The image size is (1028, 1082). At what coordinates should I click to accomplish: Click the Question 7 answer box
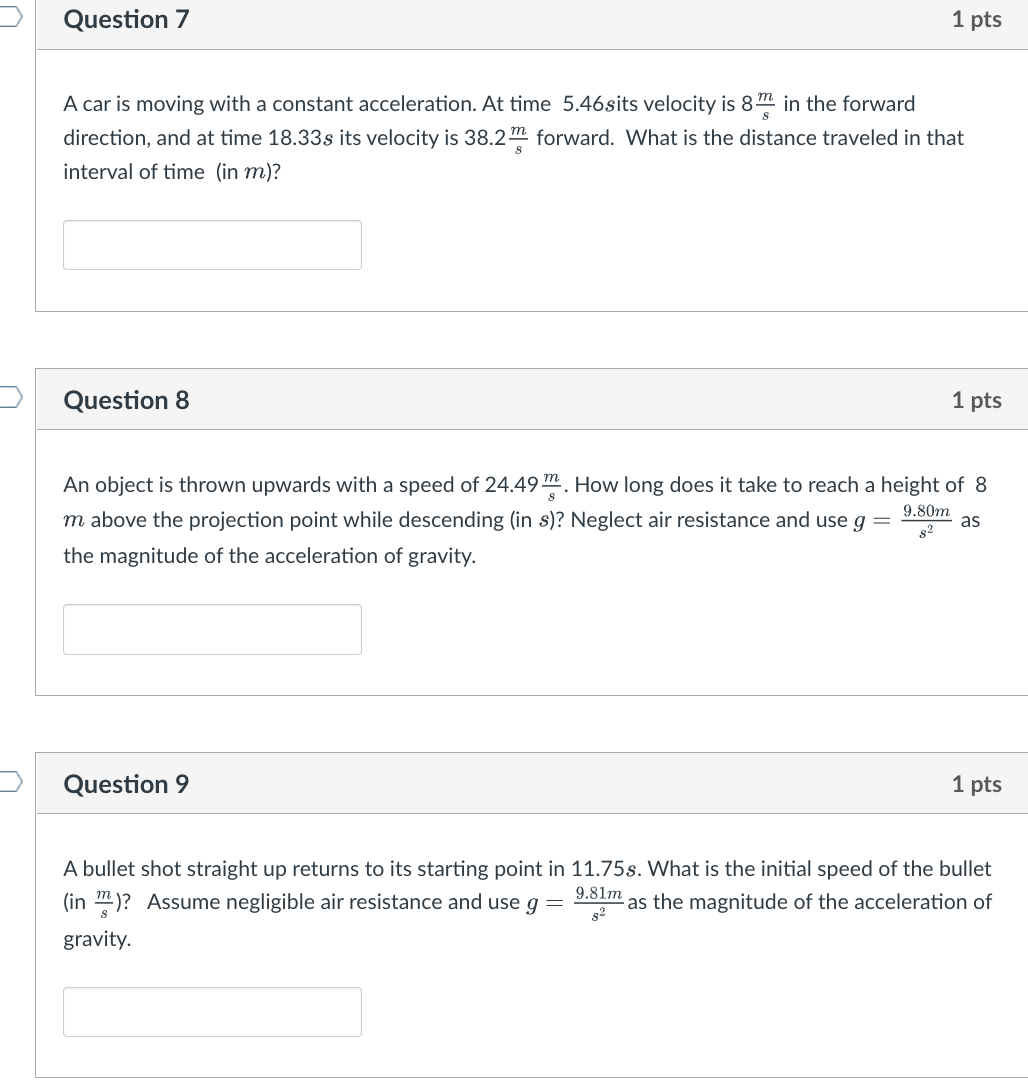pyautogui.click(x=212, y=245)
